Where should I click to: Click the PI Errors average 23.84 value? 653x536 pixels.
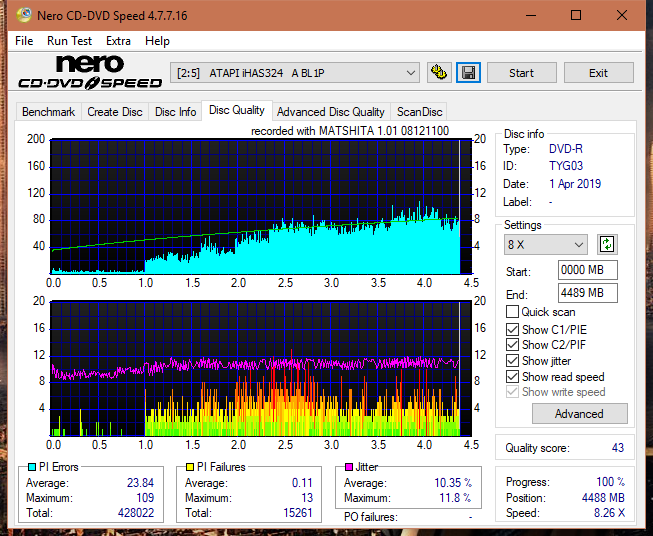click(140, 483)
